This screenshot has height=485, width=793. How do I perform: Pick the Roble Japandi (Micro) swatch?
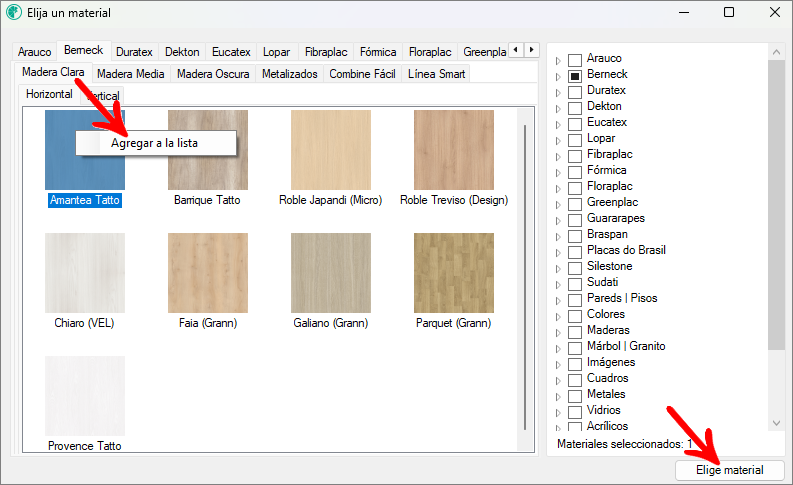331,150
